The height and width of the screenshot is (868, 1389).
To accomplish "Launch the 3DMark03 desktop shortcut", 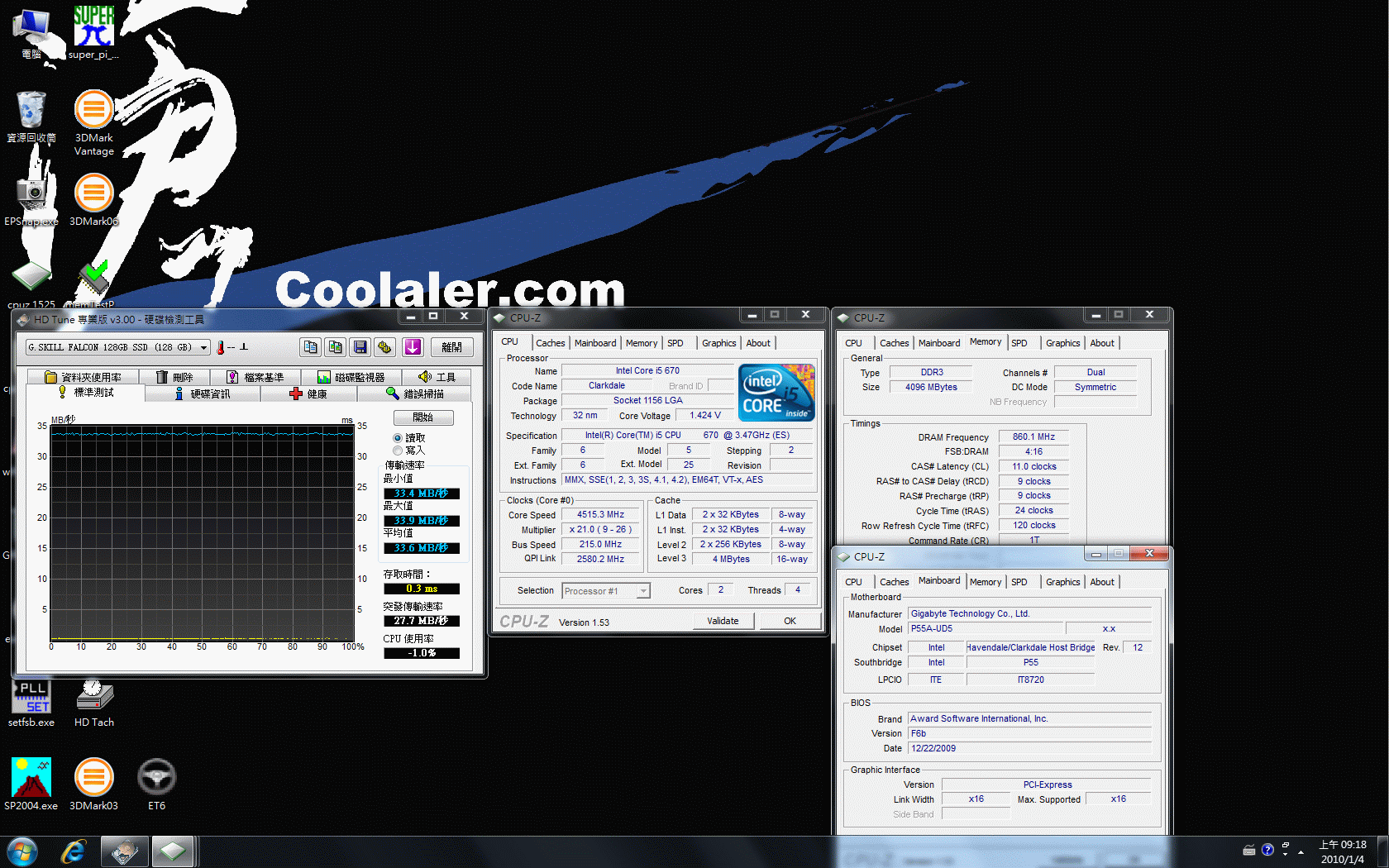I will [93, 784].
